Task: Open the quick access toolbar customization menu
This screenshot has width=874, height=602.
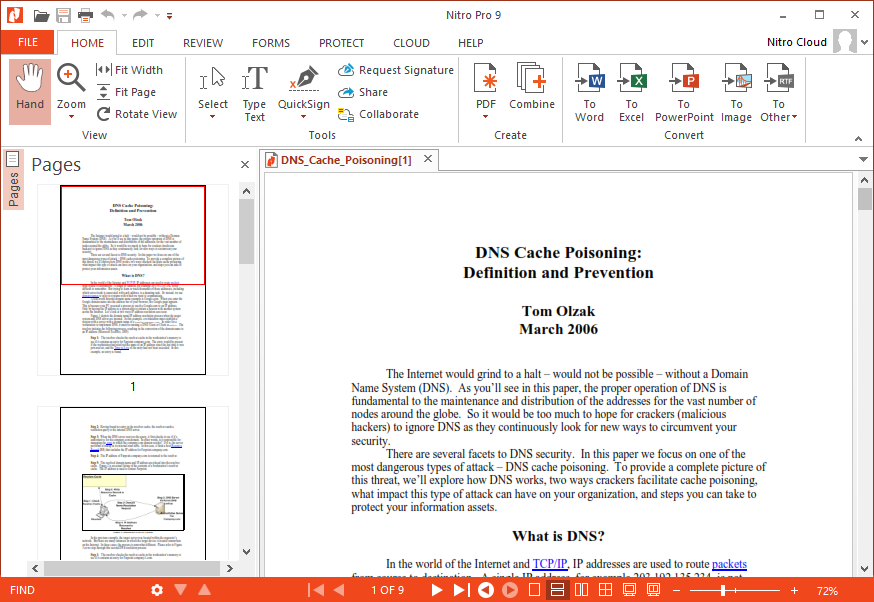Action: click(168, 14)
